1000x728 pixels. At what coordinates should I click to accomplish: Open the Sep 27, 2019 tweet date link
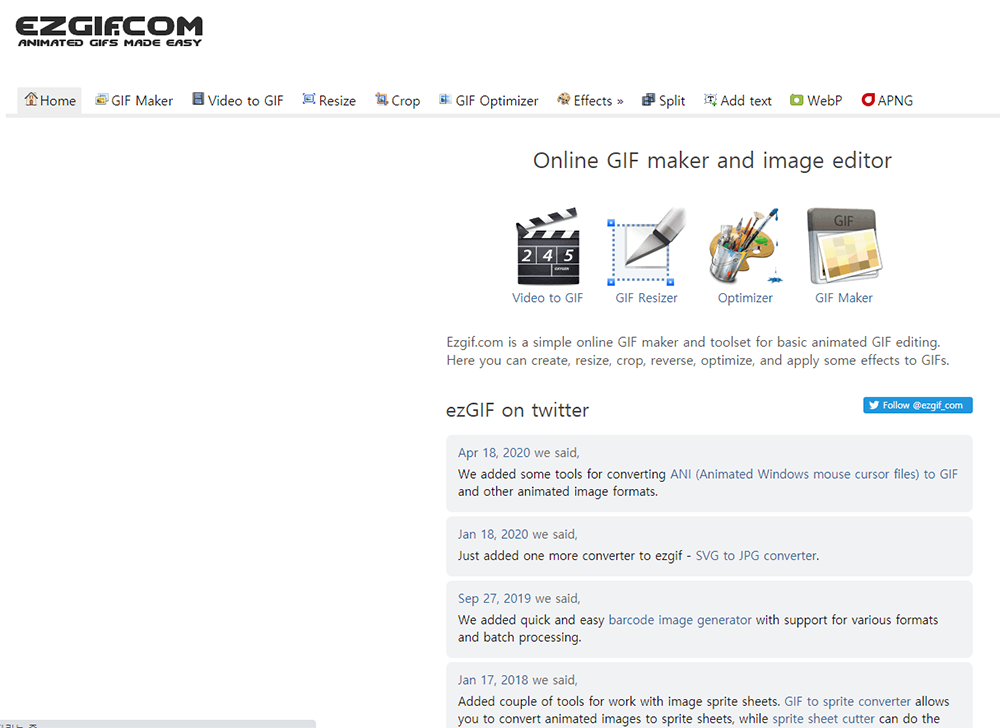coord(494,599)
